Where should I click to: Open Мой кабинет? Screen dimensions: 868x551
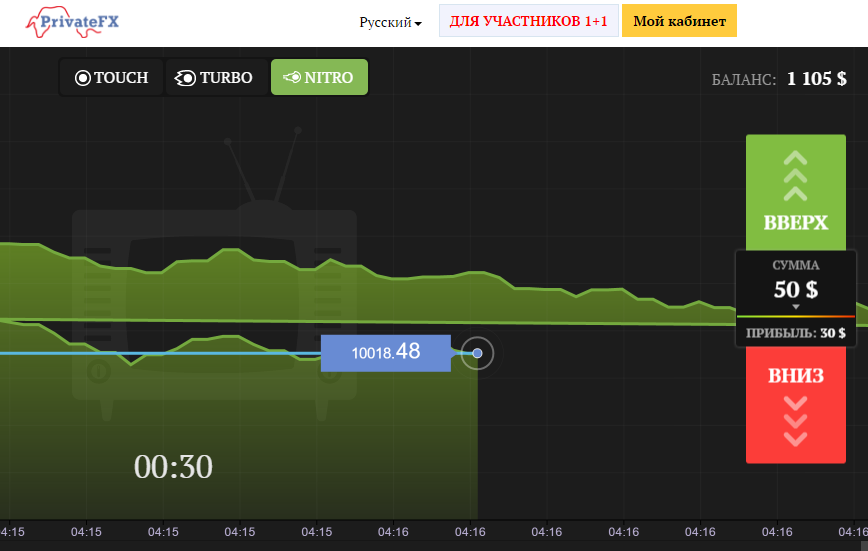(x=679, y=21)
